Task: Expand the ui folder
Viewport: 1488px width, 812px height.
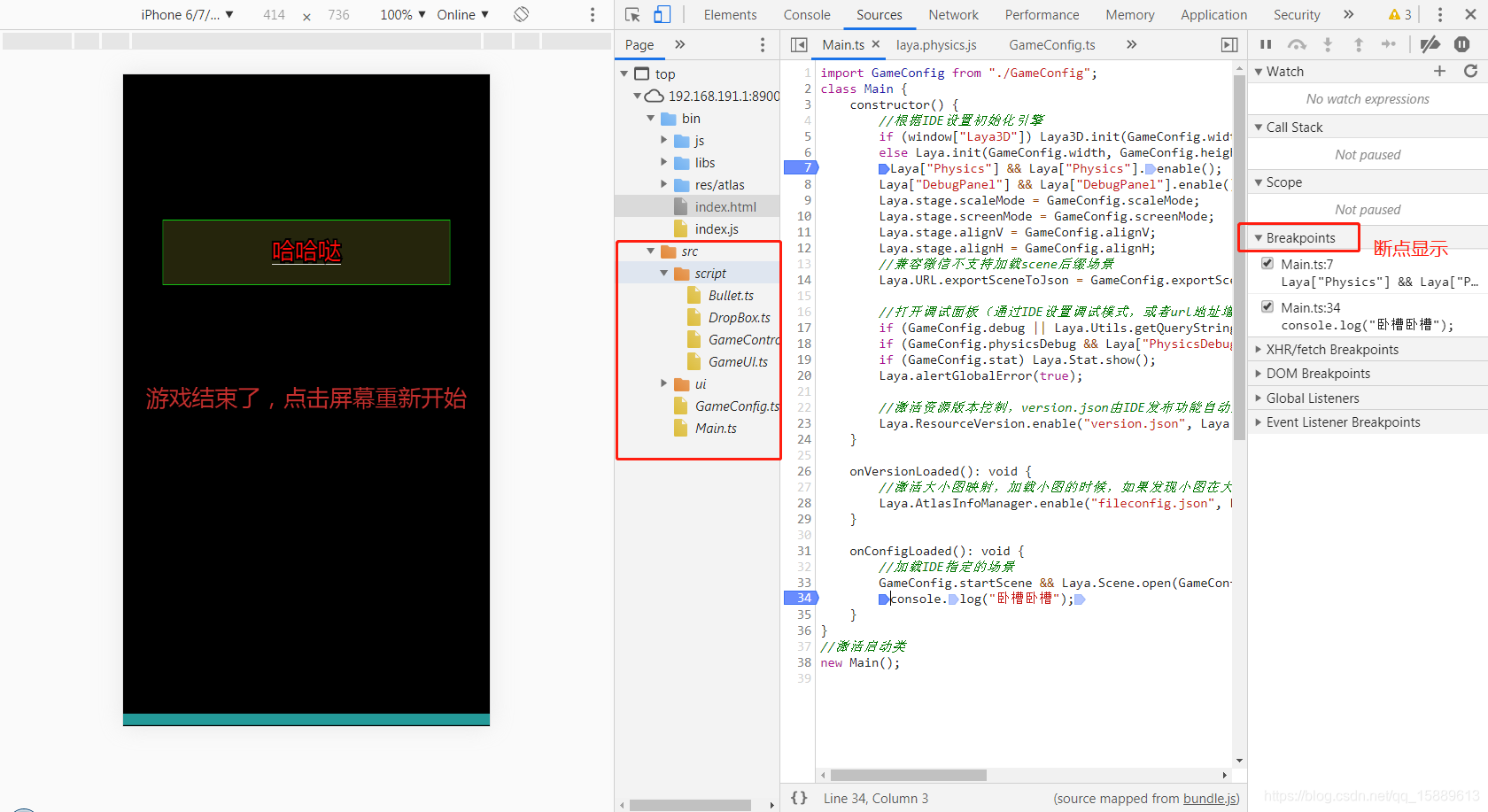Action: coord(664,383)
